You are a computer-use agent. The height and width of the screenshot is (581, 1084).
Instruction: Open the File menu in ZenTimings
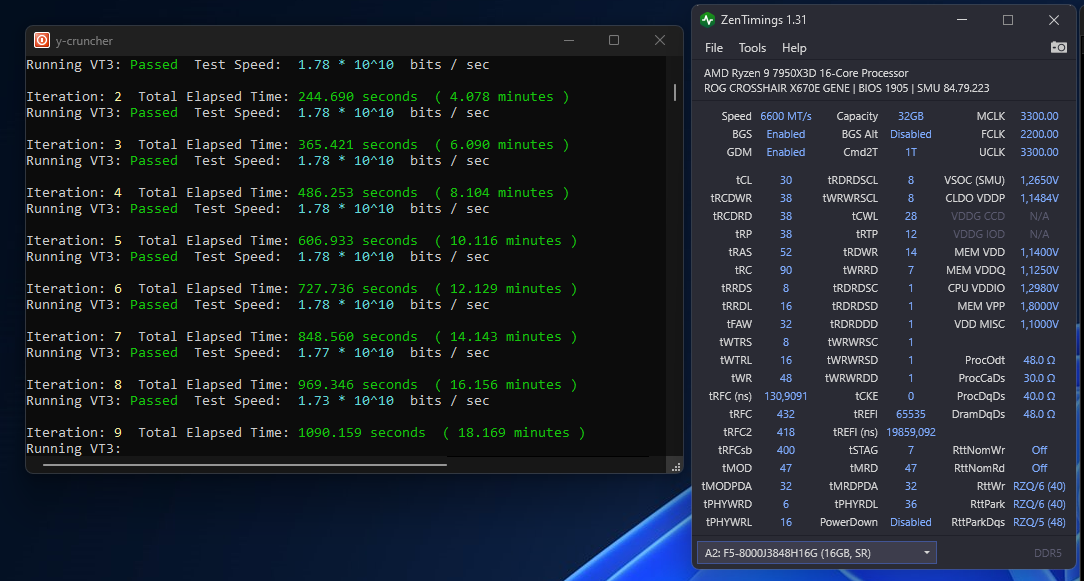pyautogui.click(x=713, y=48)
